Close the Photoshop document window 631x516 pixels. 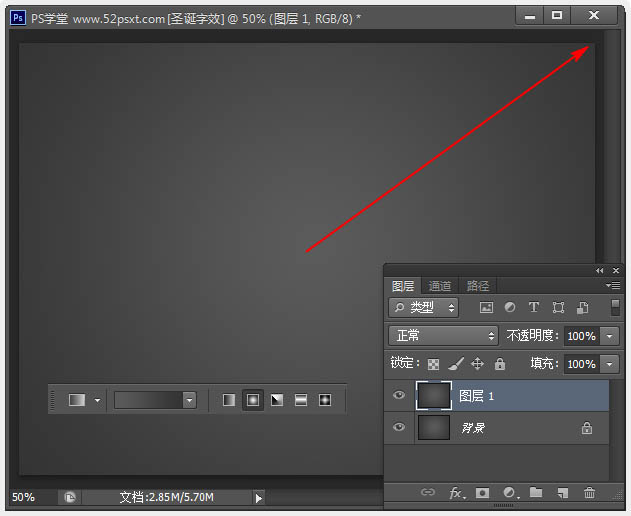(x=594, y=16)
